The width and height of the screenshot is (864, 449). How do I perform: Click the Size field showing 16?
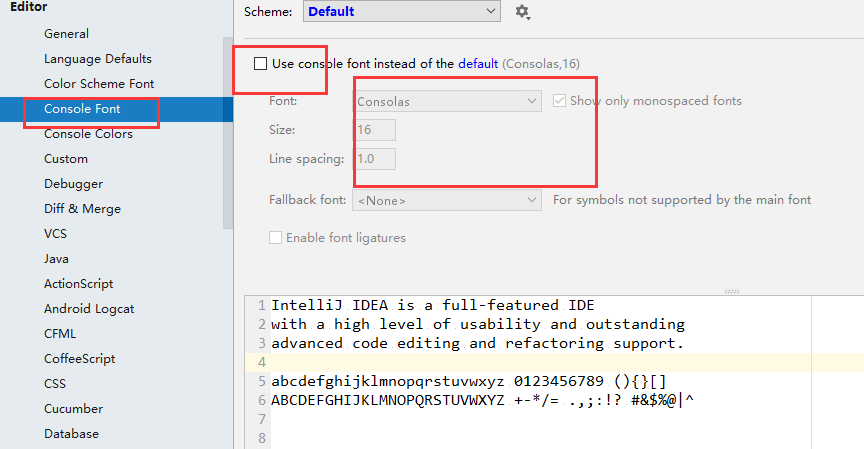[x=375, y=130]
